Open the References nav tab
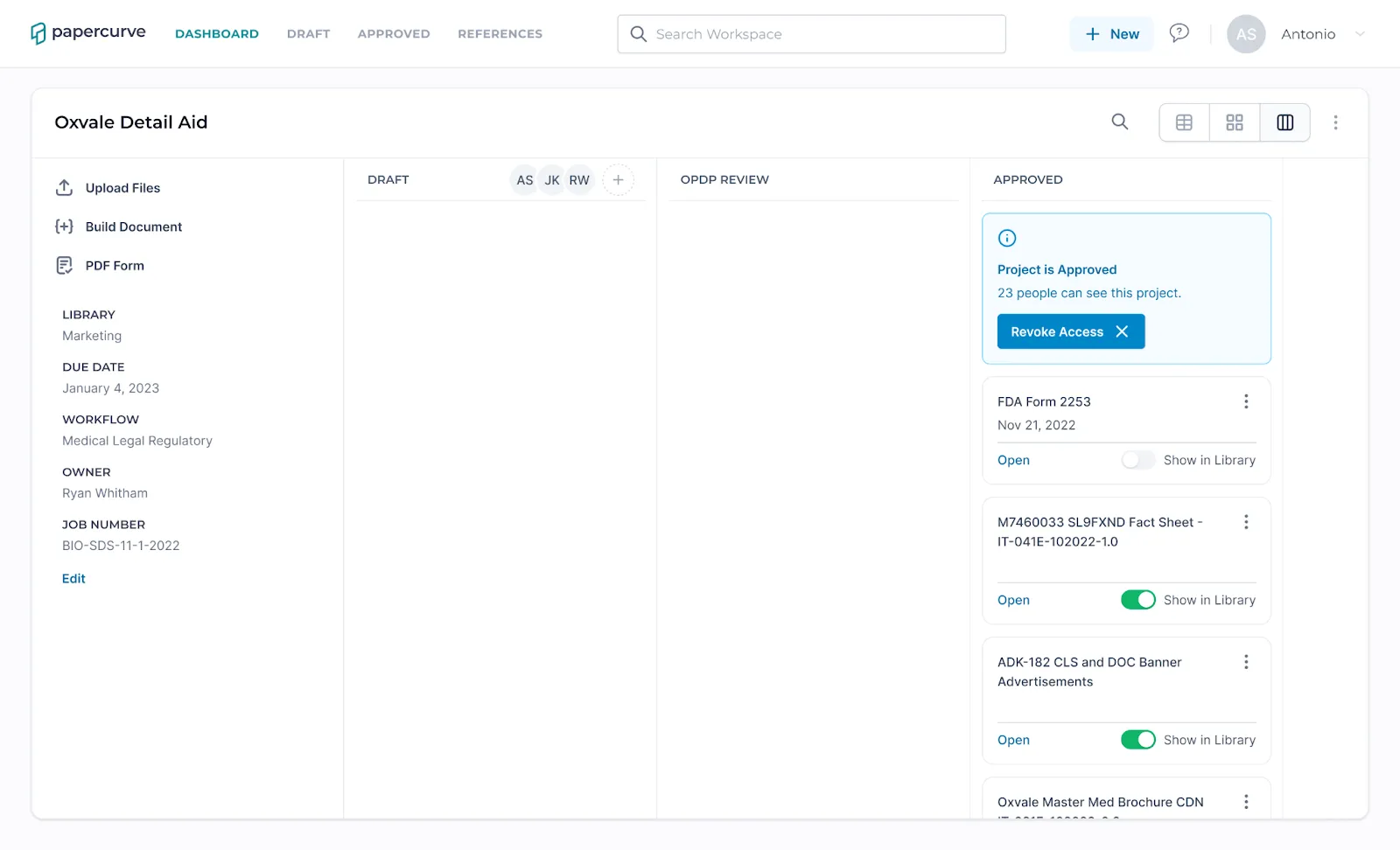Viewport: 1400px width, 850px height. click(500, 34)
